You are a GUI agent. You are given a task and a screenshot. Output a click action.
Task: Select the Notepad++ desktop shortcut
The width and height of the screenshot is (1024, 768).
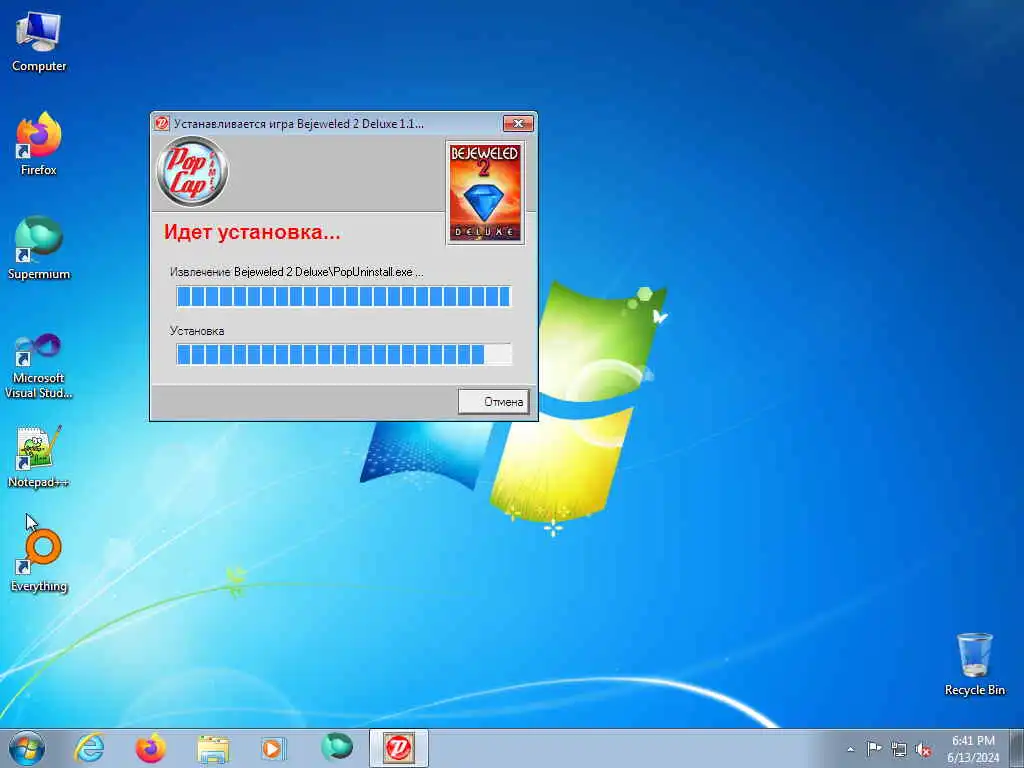(x=39, y=456)
